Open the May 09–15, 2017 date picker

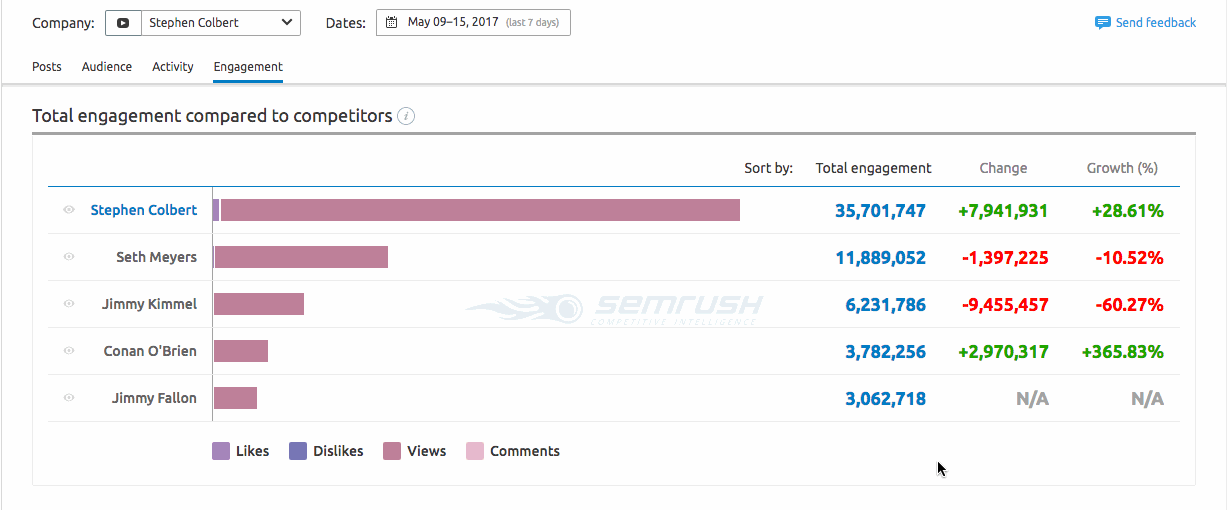click(473, 22)
